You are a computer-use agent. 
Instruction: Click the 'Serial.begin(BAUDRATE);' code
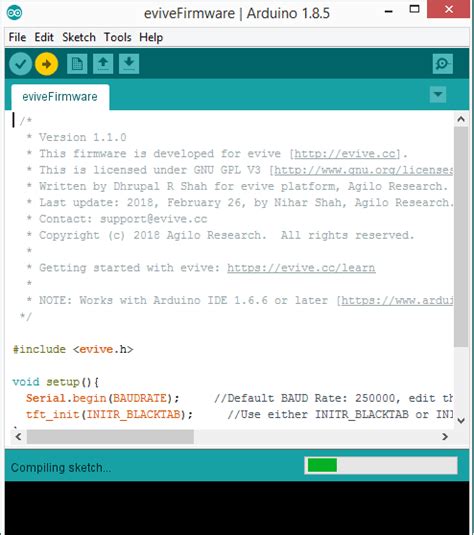coord(103,398)
